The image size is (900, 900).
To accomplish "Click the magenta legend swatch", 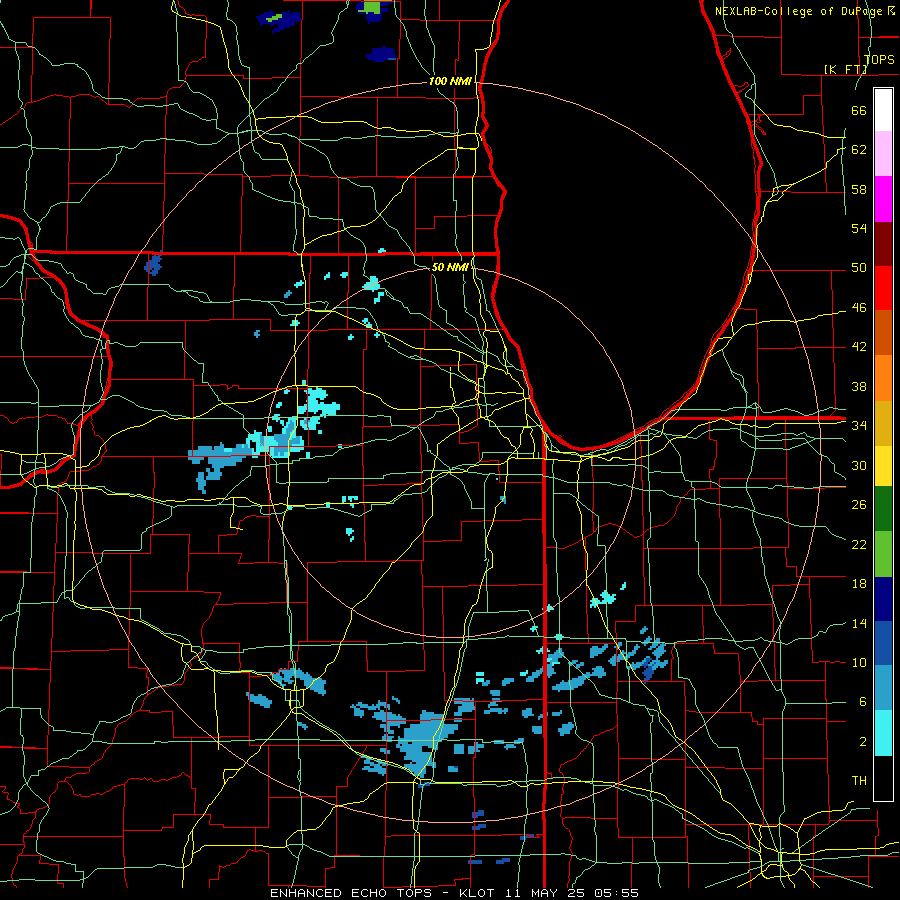I will tap(883, 199).
